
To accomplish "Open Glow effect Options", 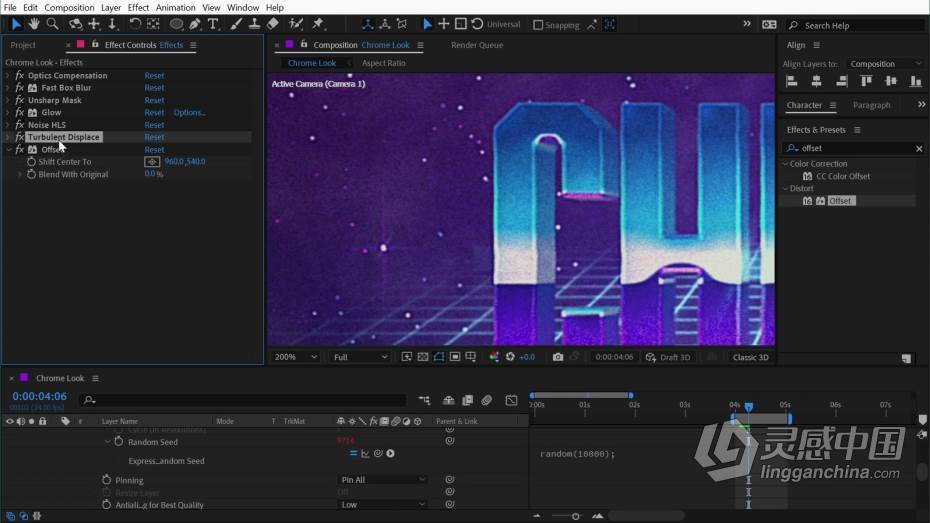I will coord(189,113).
